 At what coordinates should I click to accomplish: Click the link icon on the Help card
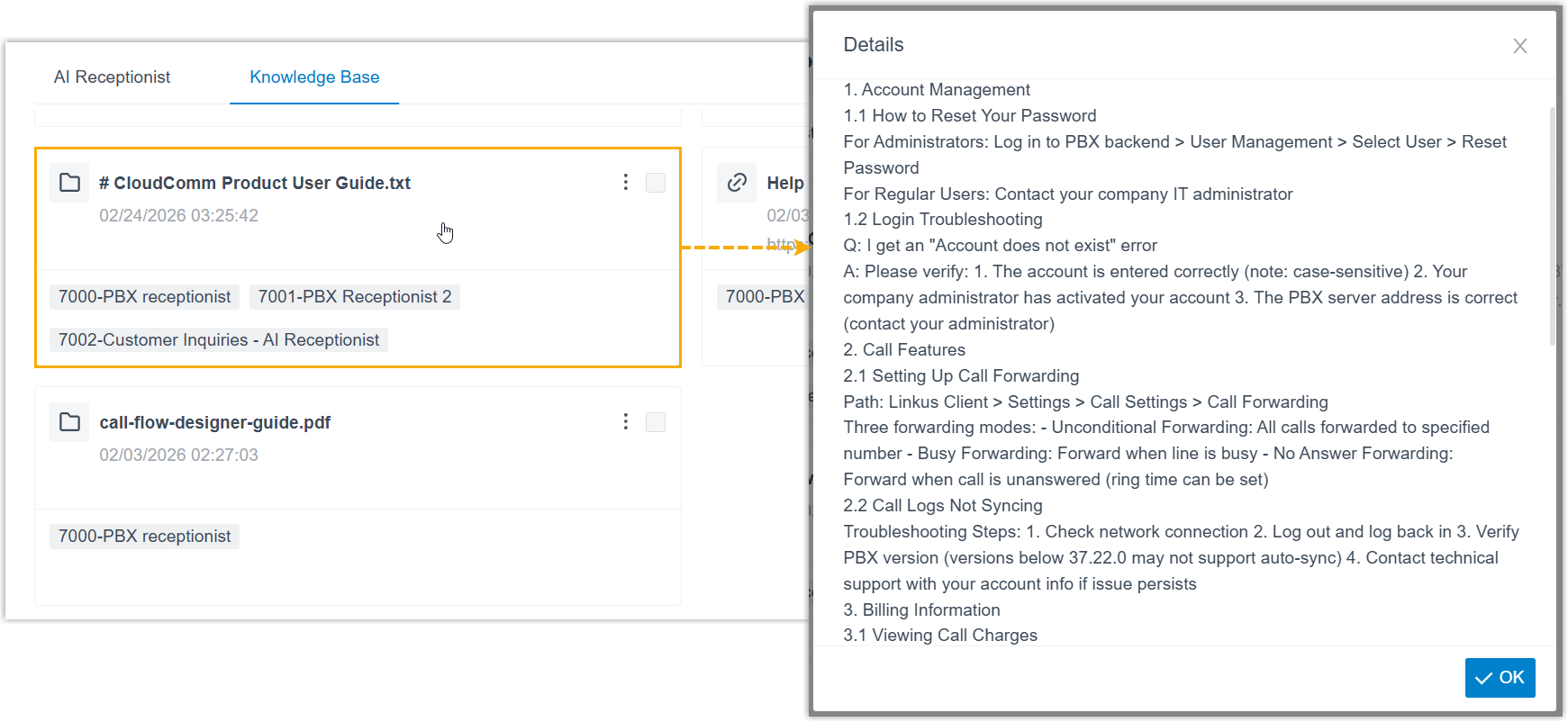tap(737, 183)
